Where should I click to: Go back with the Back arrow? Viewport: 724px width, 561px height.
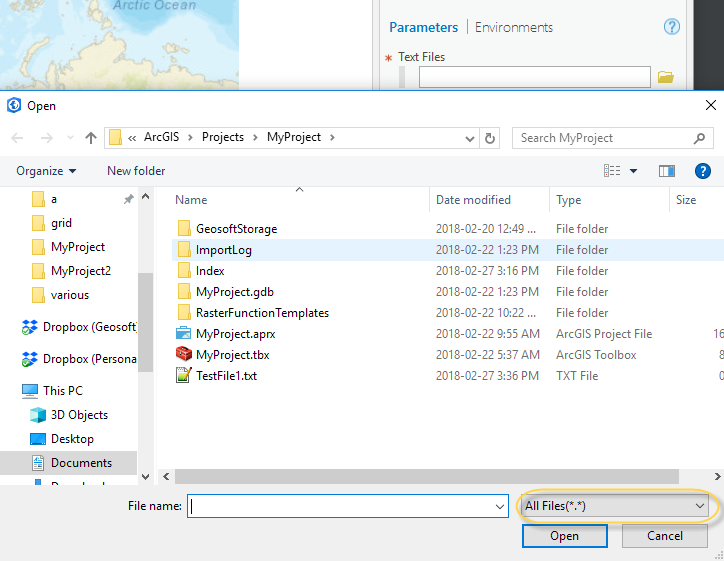[x=18, y=138]
